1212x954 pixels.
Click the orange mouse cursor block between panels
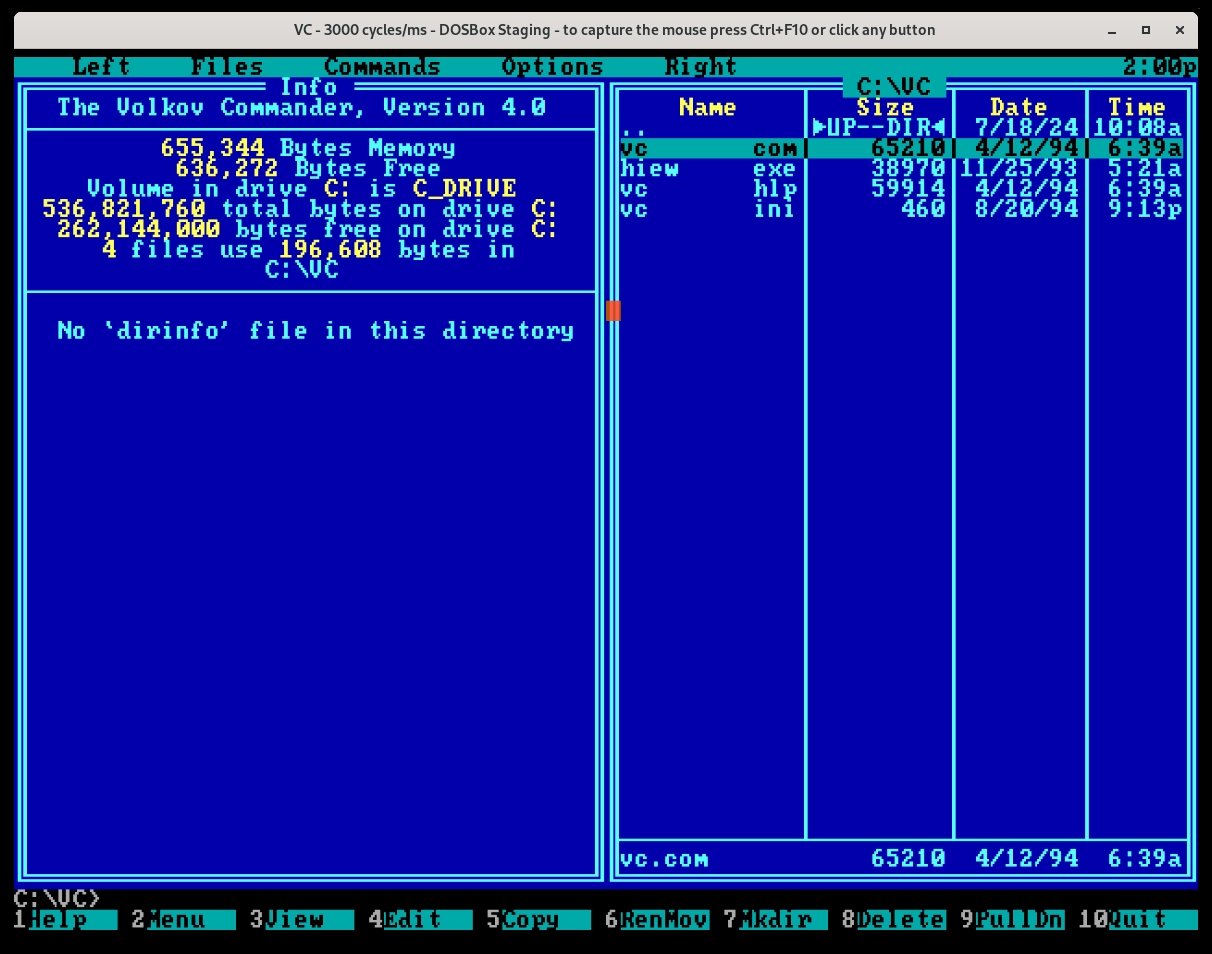tap(613, 311)
